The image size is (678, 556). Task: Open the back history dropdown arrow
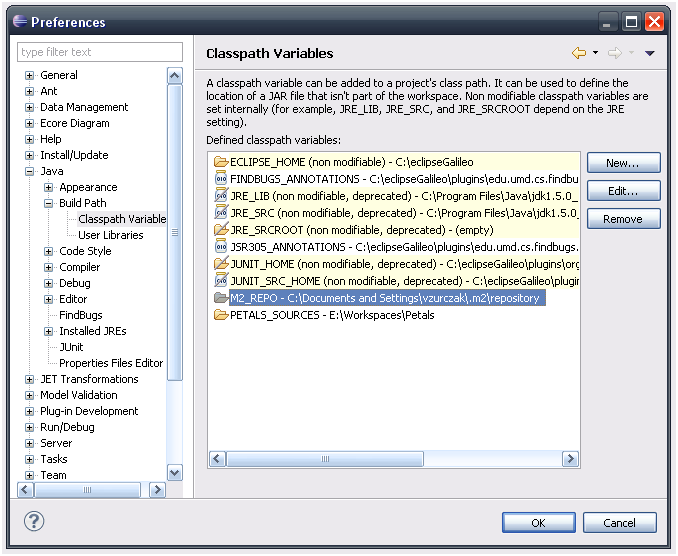pos(595,53)
